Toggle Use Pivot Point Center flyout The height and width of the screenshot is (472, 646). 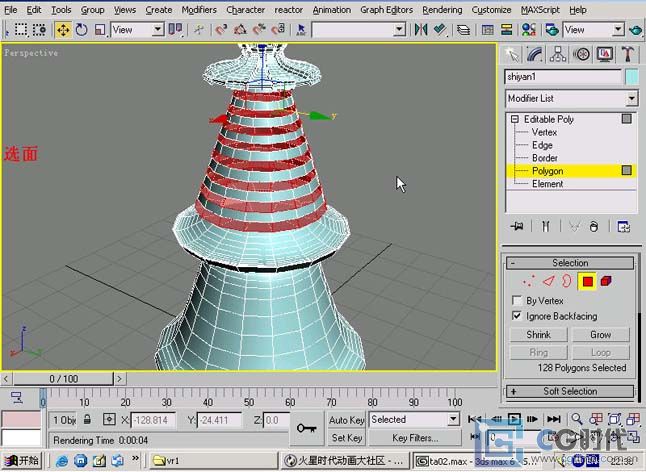pyautogui.click(x=176, y=30)
